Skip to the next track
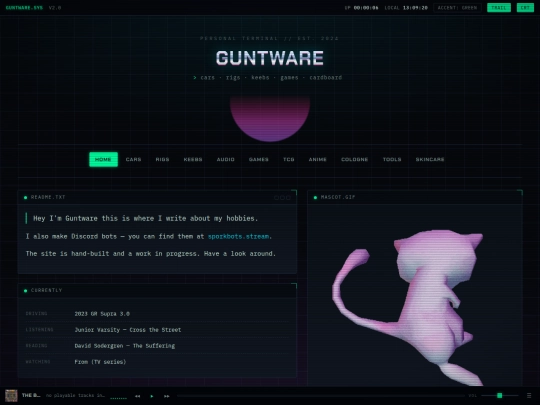 pos(167,396)
